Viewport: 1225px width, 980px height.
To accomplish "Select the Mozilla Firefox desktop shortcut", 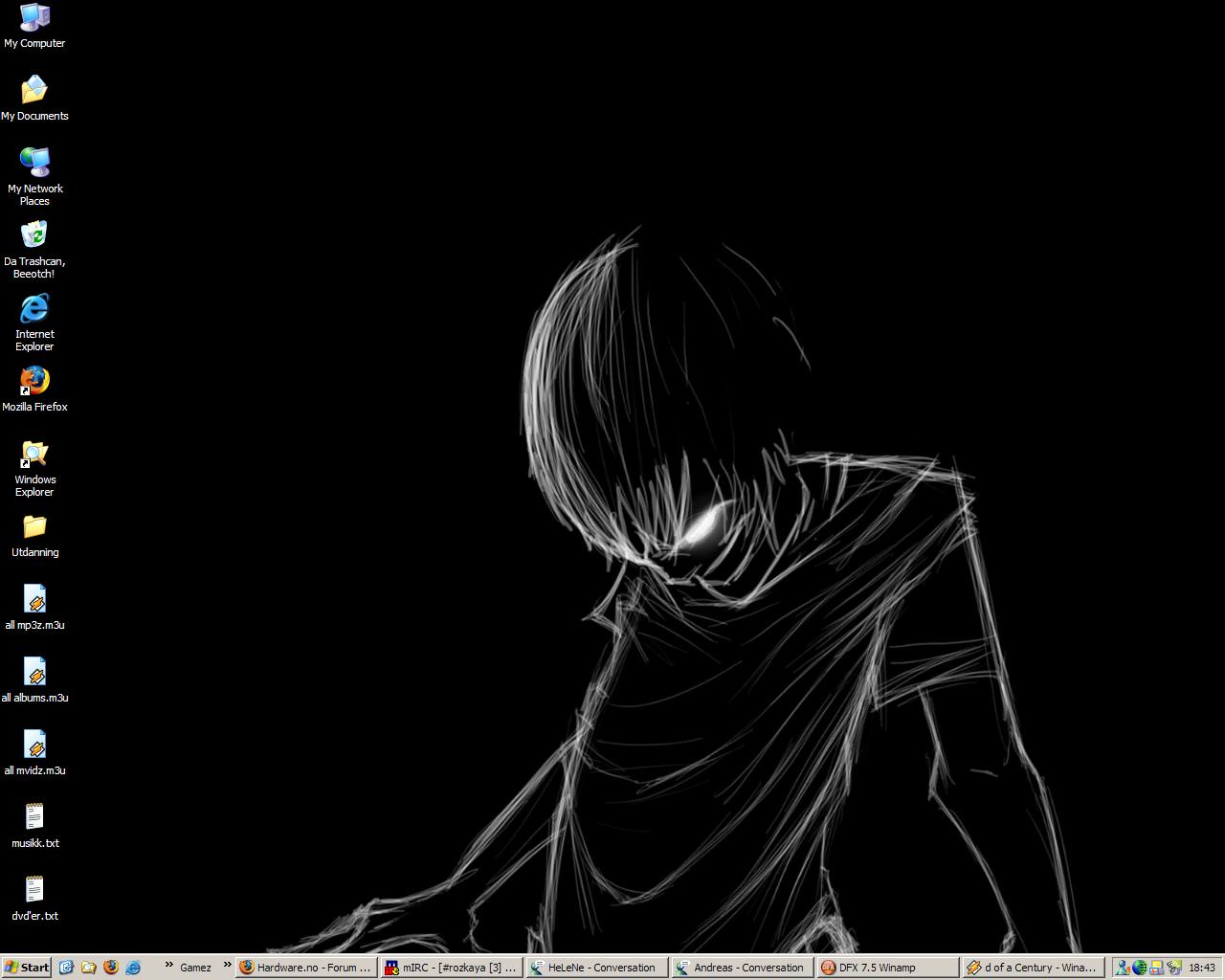I will (x=34, y=390).
